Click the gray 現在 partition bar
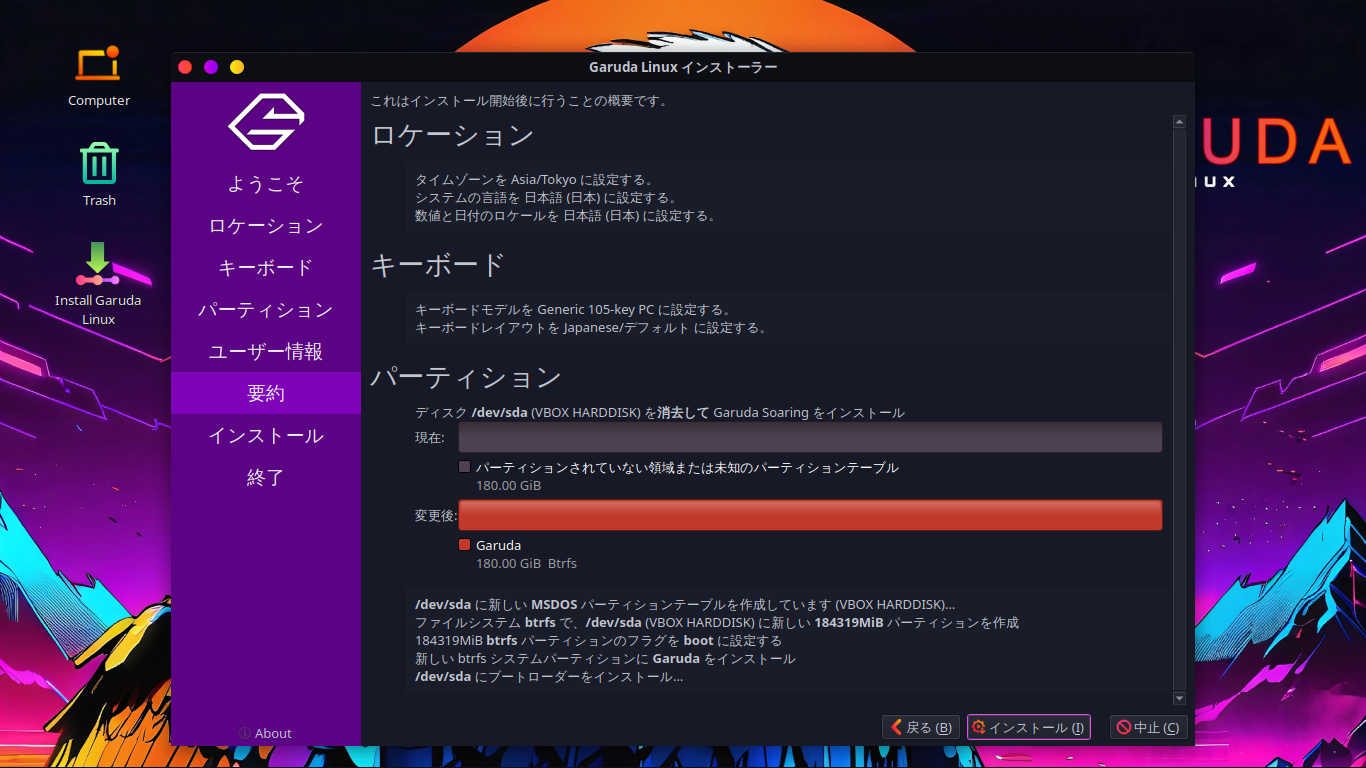1366x768 pixels. click(810, 437)
